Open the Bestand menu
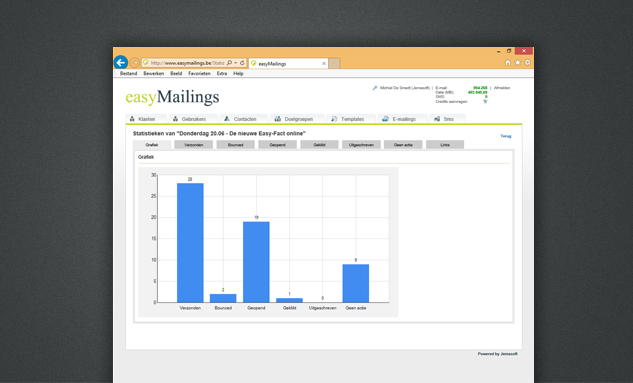Screen dimensions: 633x383 (x=128, y=73)
